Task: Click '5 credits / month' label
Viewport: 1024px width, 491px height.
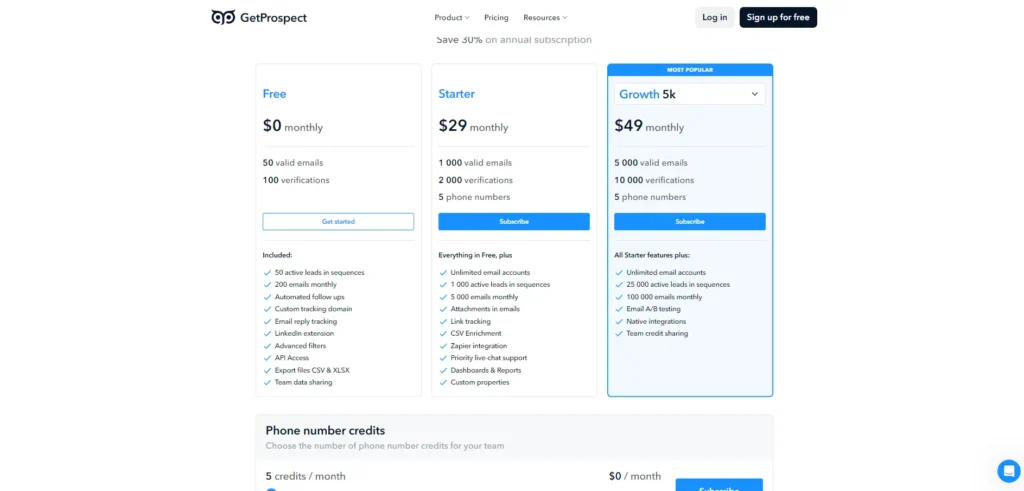Action: 306,477
